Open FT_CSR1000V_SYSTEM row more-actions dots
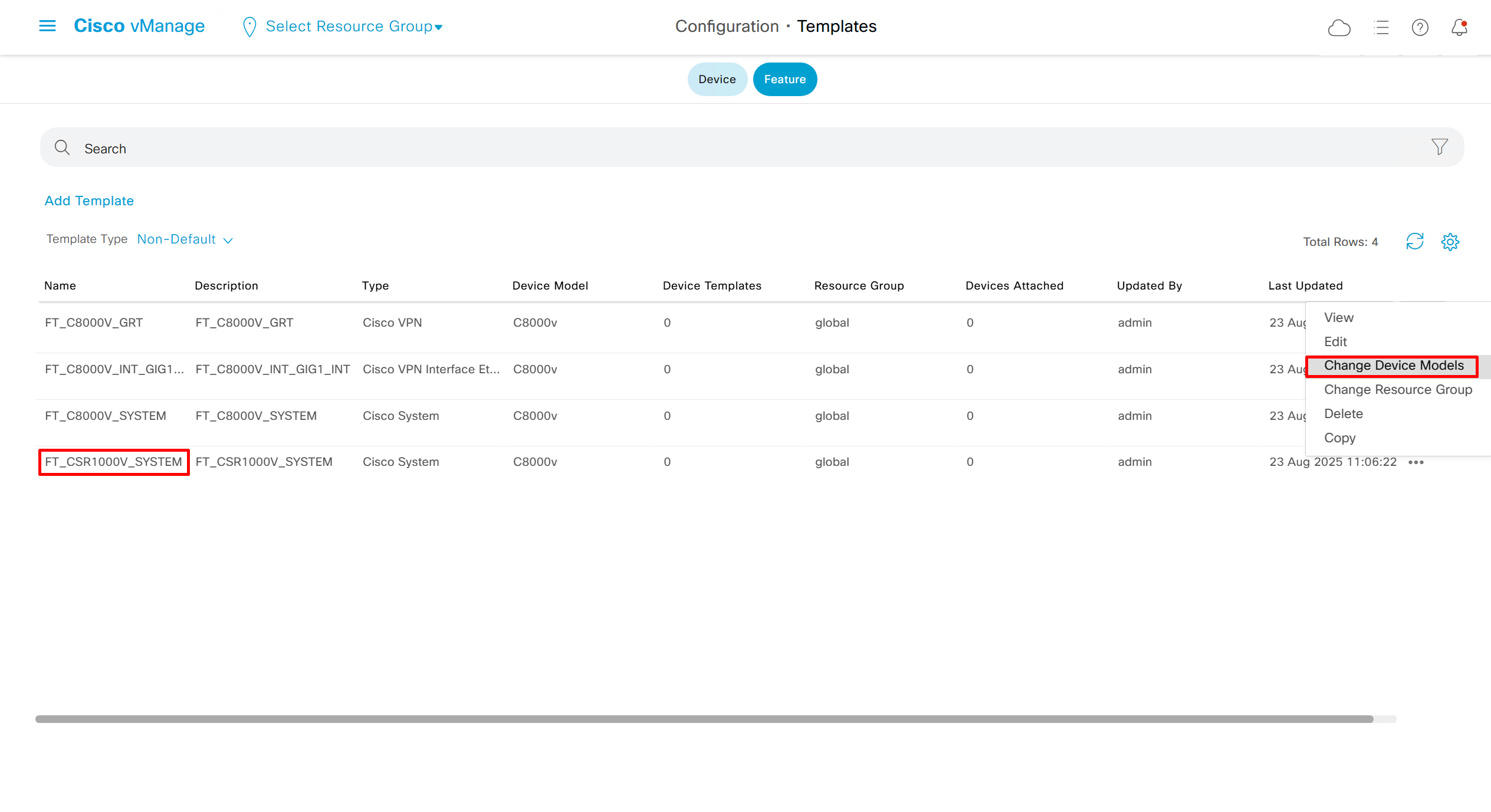 (1416, 462)
